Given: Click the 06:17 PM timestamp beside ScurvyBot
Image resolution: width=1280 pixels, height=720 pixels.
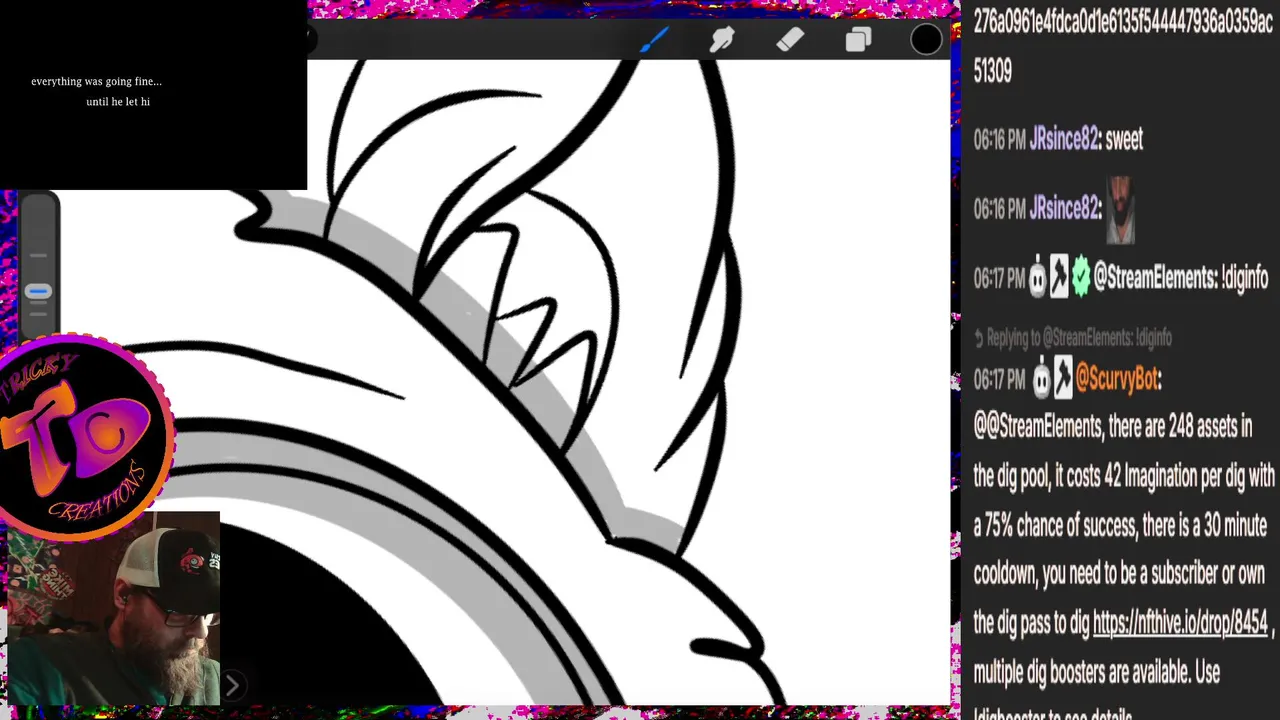Looking at the screenshot, I should (1000, 379).
